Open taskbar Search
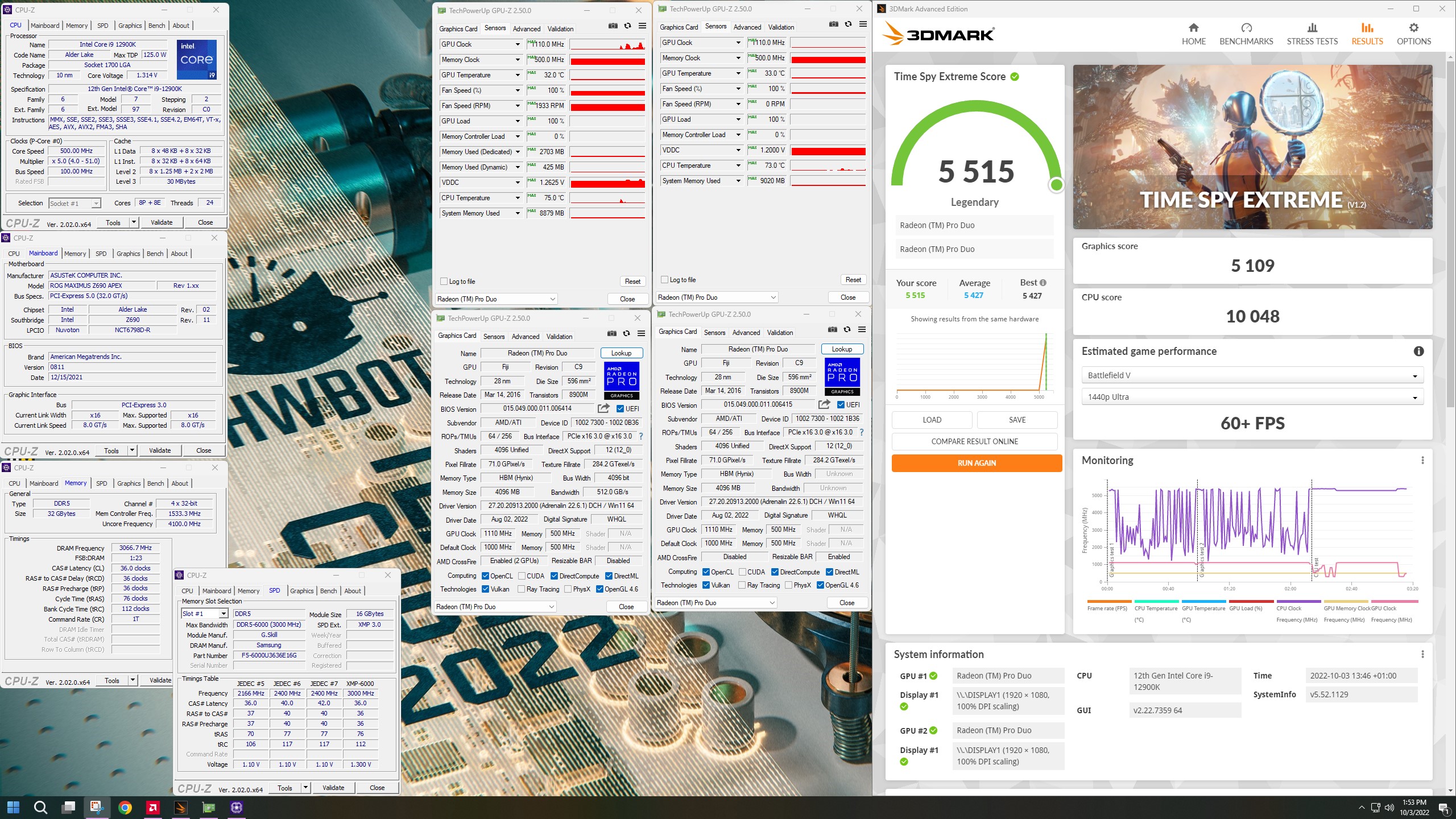 coord(40,807)
